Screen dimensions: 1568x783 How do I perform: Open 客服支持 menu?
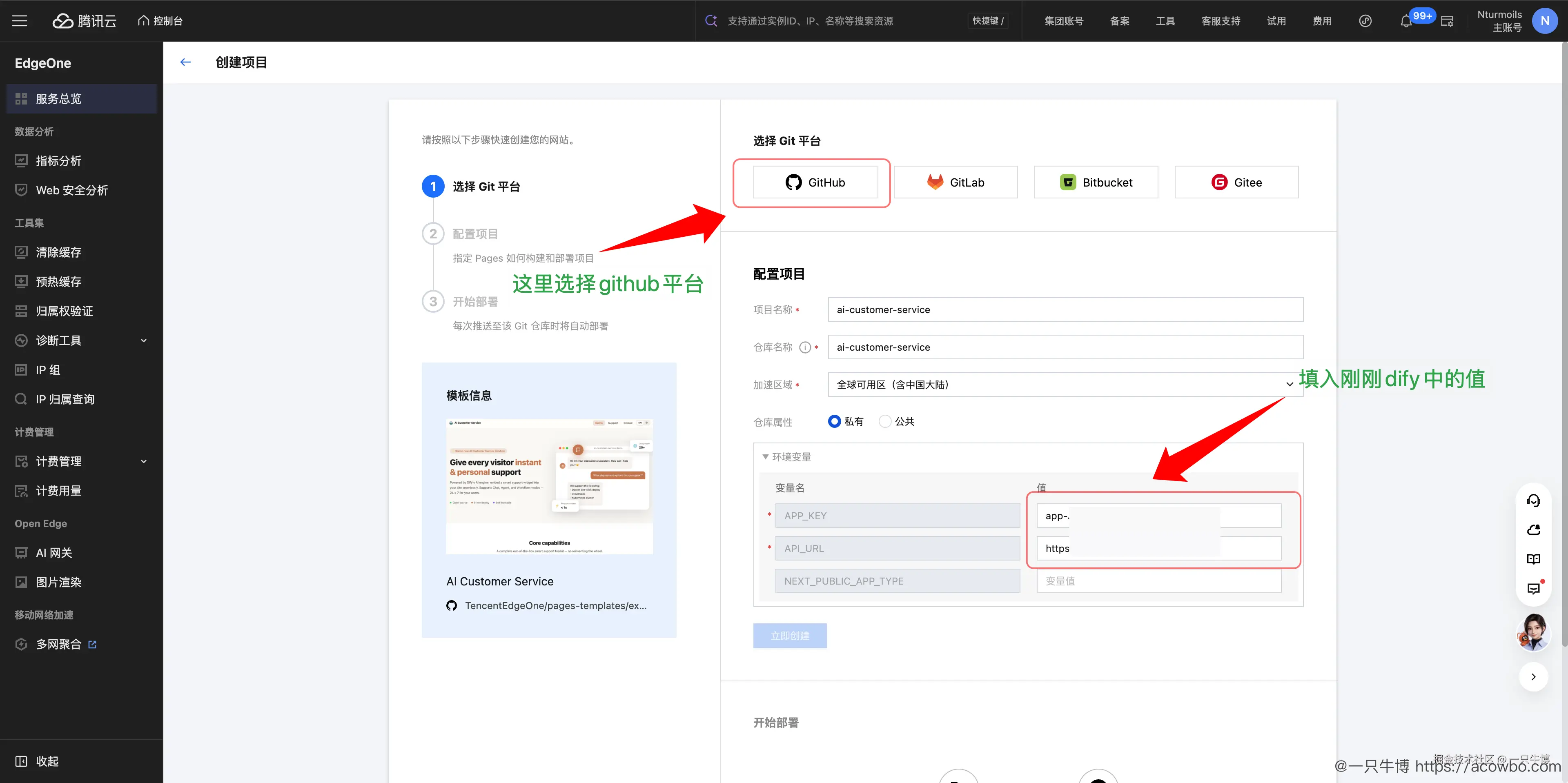pos(1221,21)
